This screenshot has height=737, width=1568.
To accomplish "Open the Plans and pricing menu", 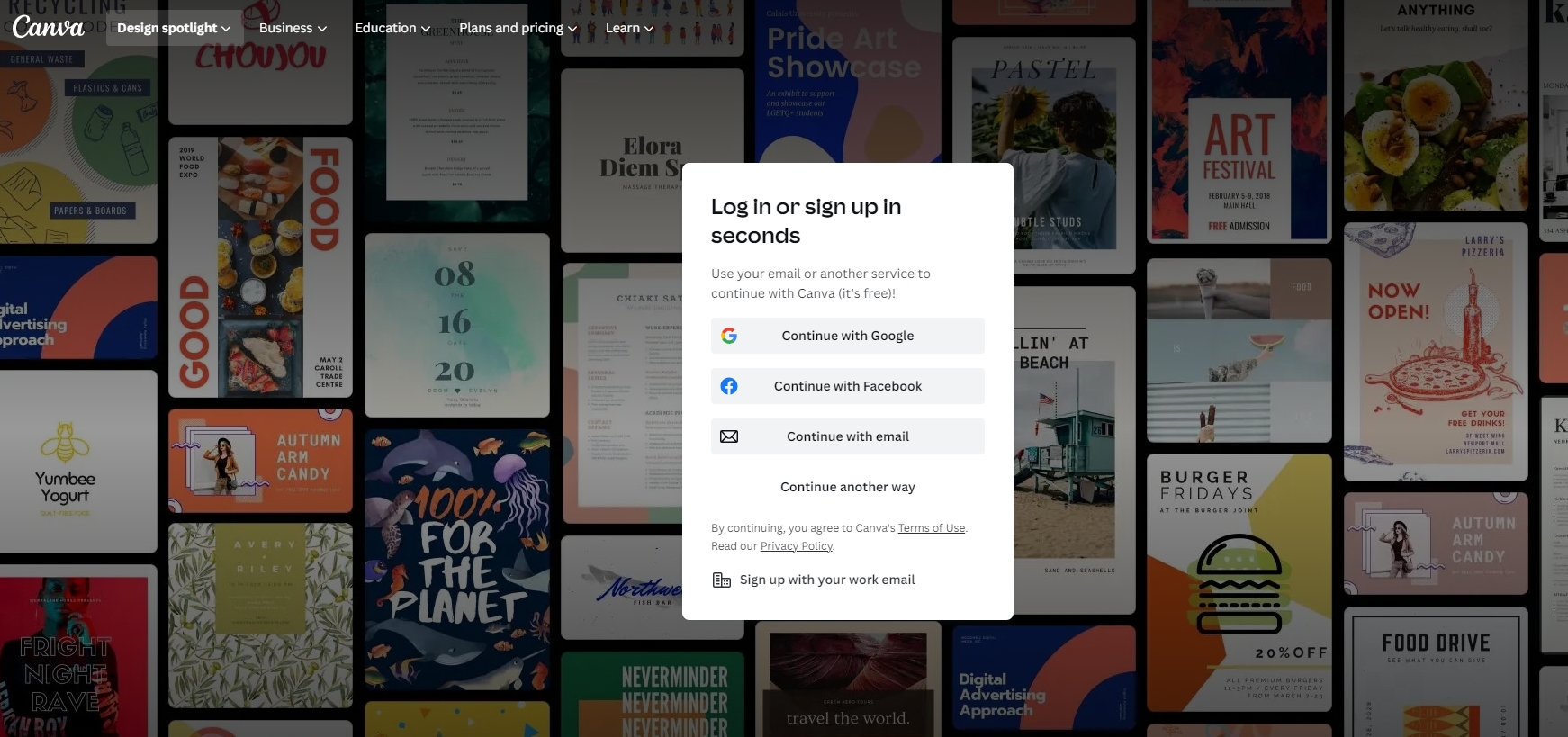I will (518, 28).
